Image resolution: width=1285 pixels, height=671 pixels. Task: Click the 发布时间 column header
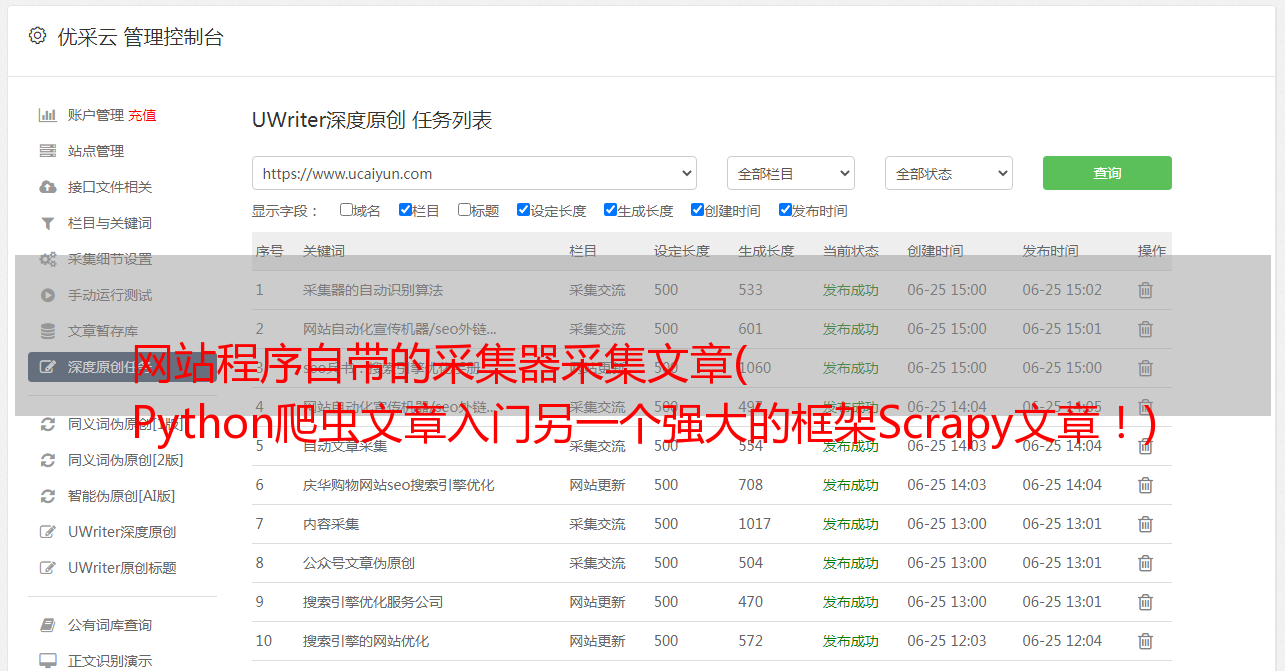1050,251
